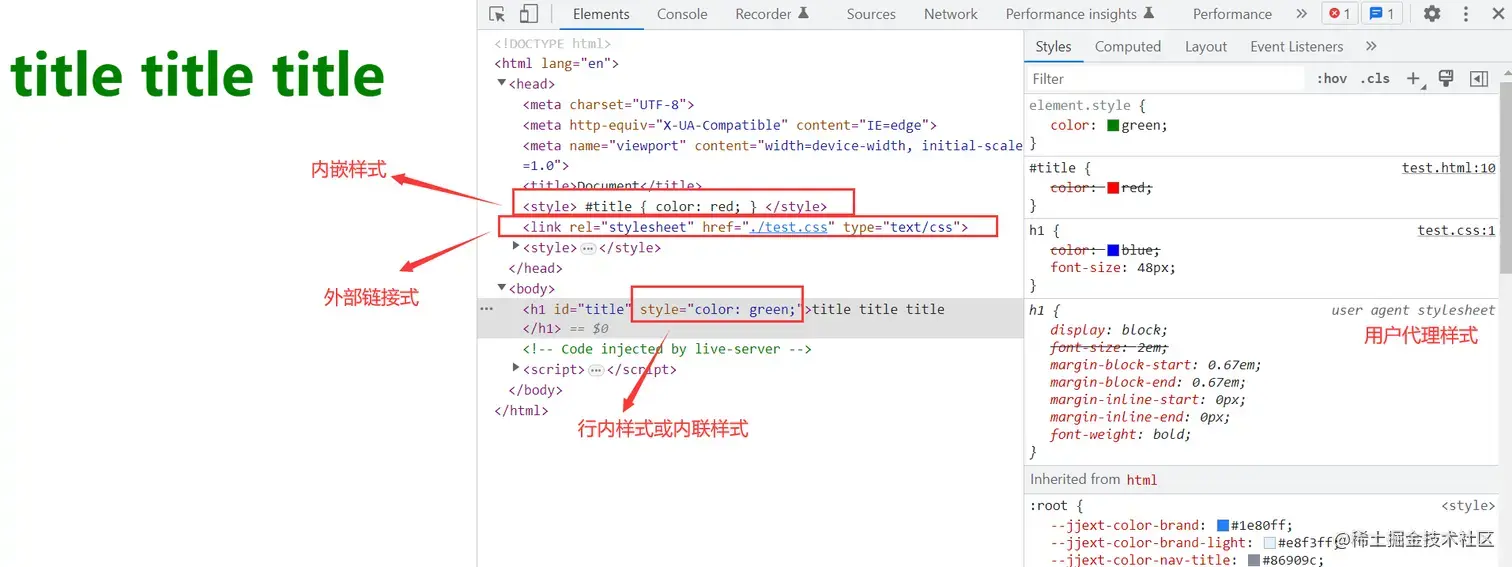Select the meta http-equiv X-UA-Compatible row

729,125
